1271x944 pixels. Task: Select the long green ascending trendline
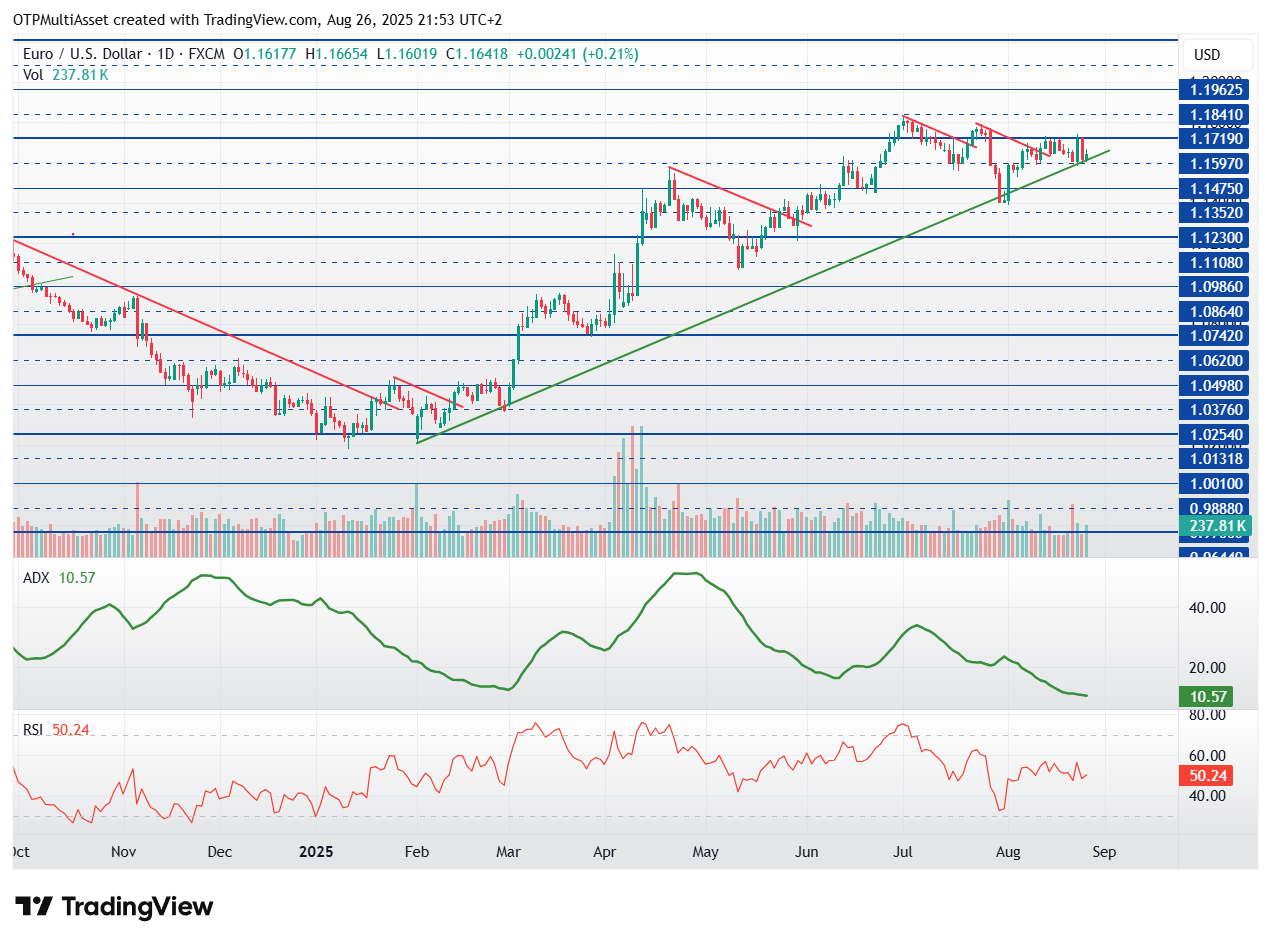tap(763, 297)
